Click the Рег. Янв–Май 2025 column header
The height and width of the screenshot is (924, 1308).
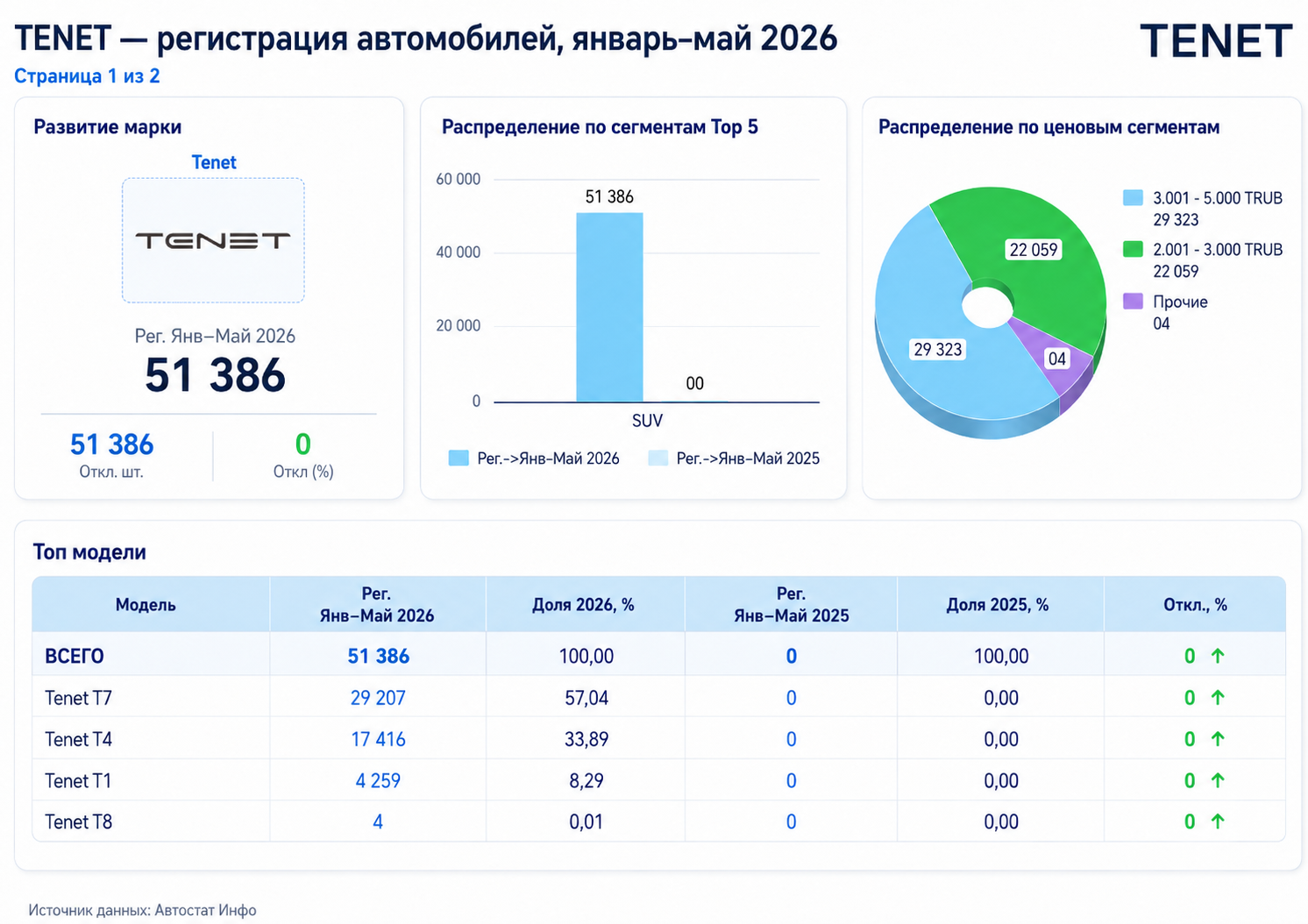792,605
